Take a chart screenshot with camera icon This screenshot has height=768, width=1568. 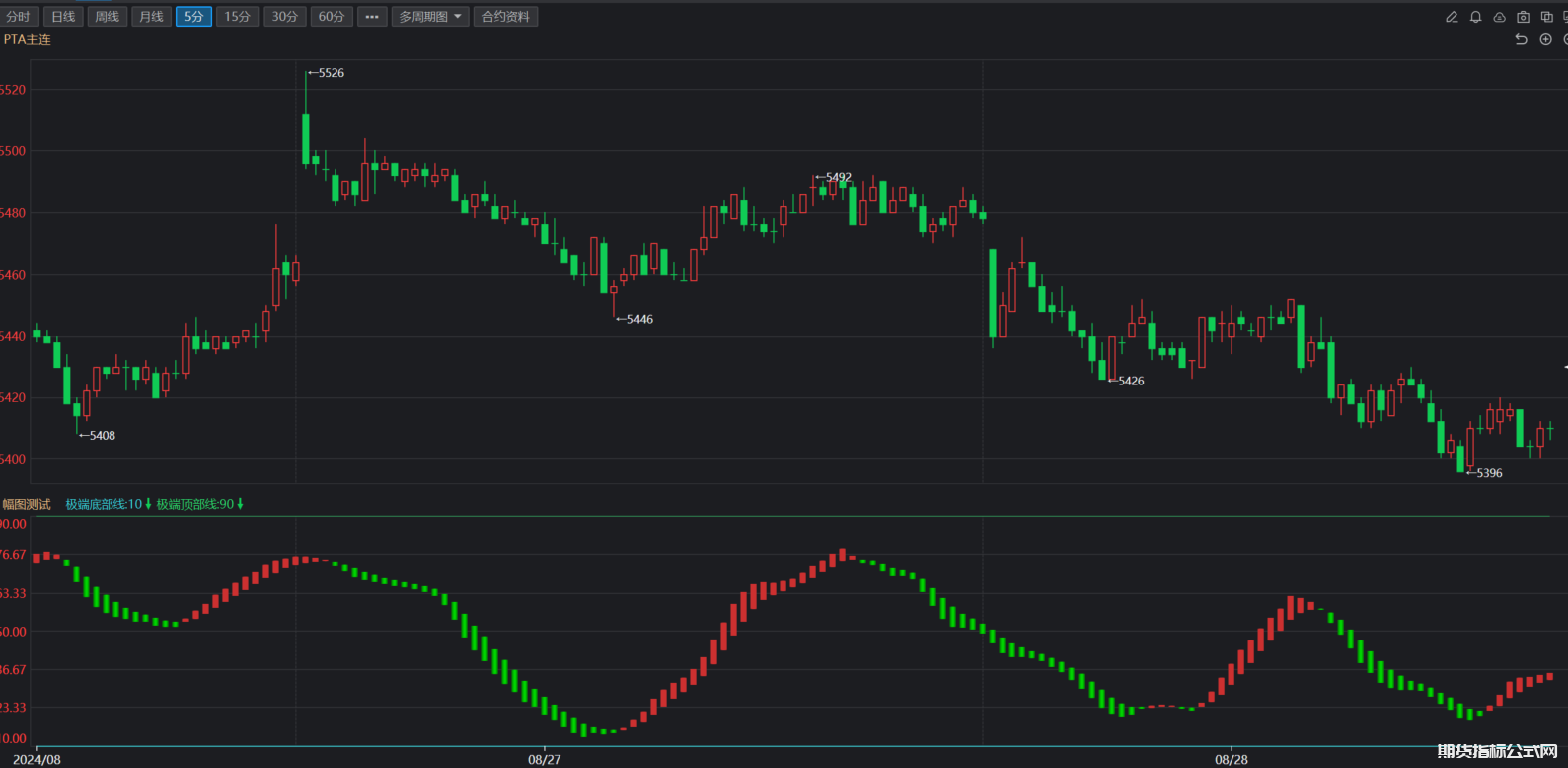[1523, 17]
